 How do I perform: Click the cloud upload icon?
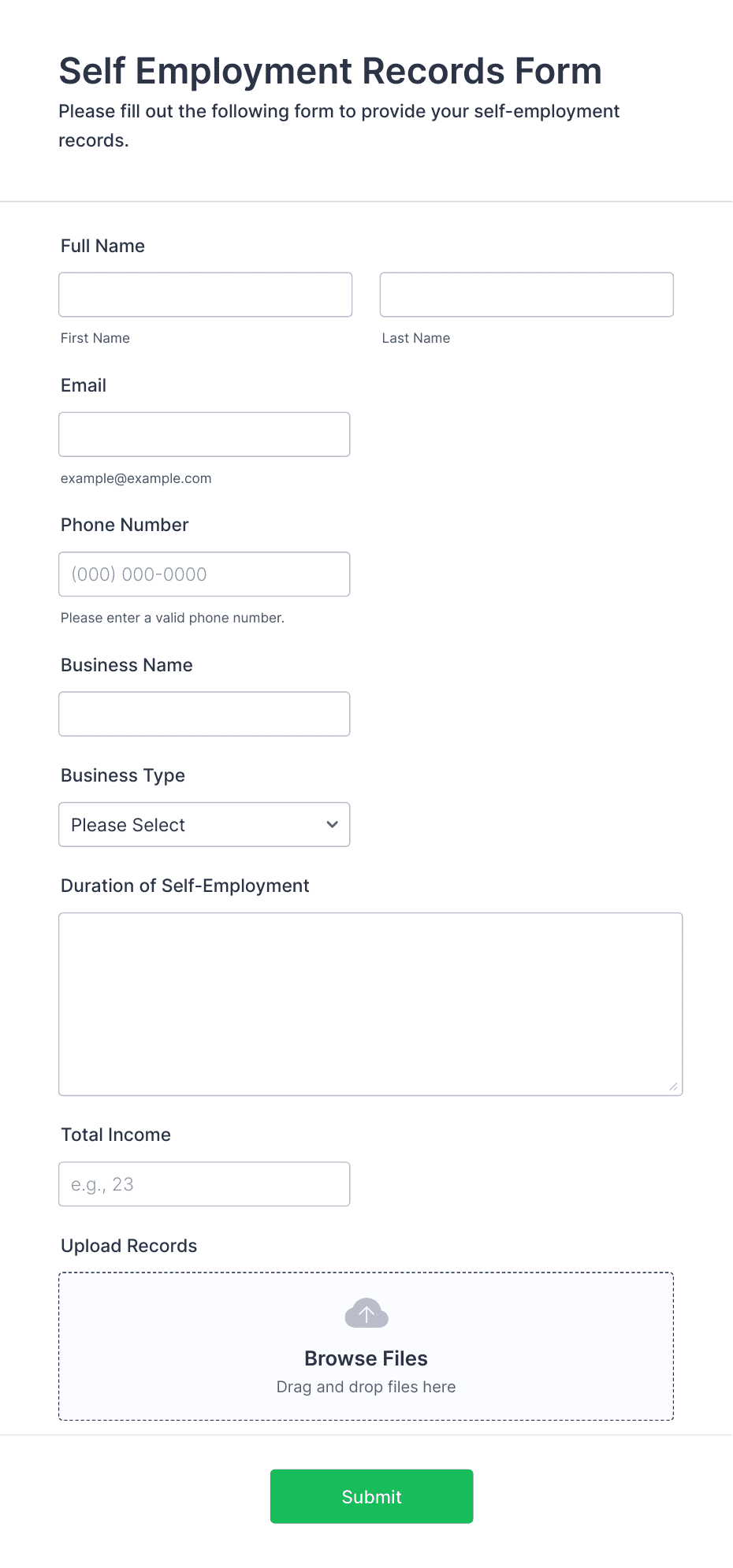point(366,1313)
